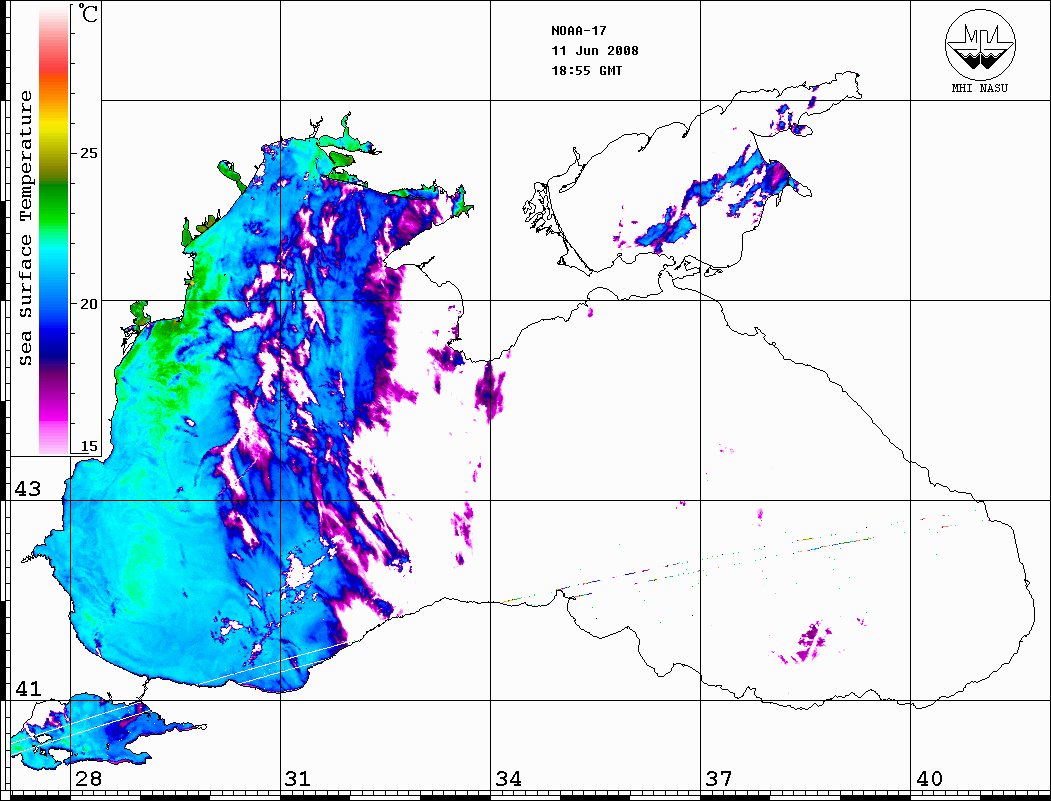
Task: Click the '20' value on temperature scale
Action: coord(88,304)
